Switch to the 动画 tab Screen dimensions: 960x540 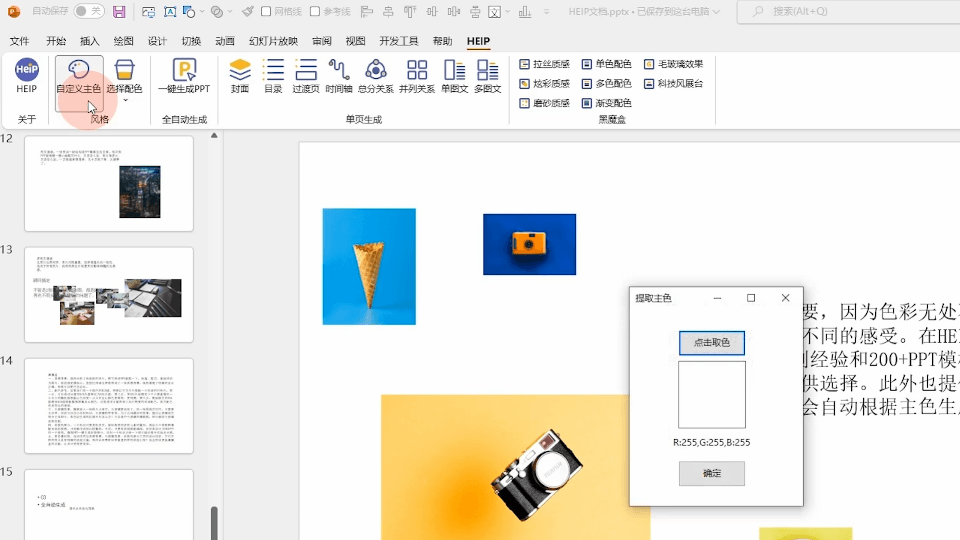pos(225,41)
